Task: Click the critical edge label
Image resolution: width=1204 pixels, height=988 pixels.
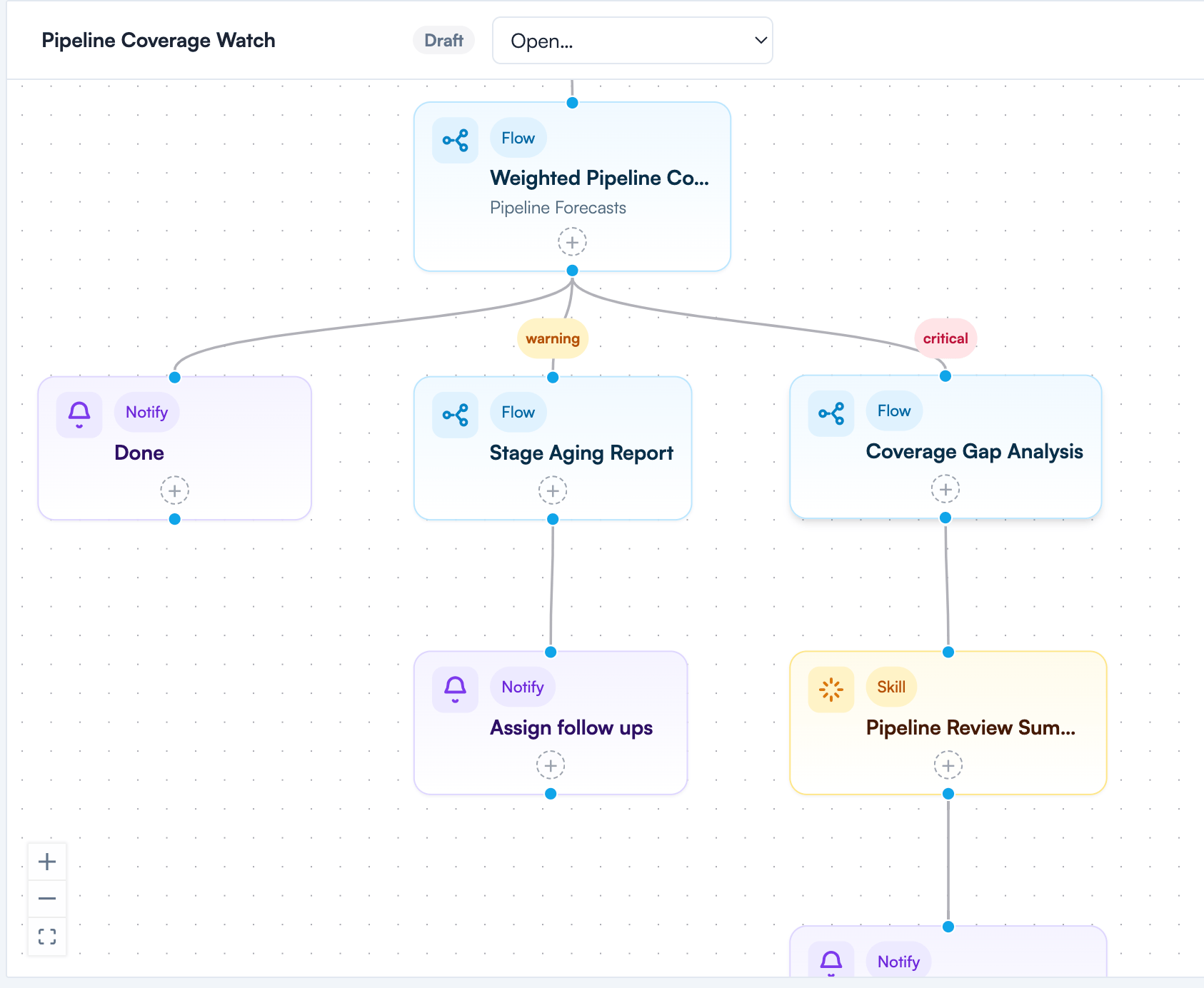Action: click(945, 338)
